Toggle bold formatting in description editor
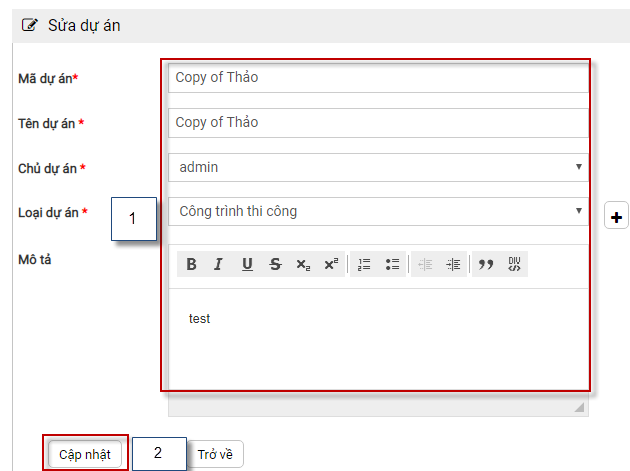The image size is (630, 471). click(x=190, y=264)
